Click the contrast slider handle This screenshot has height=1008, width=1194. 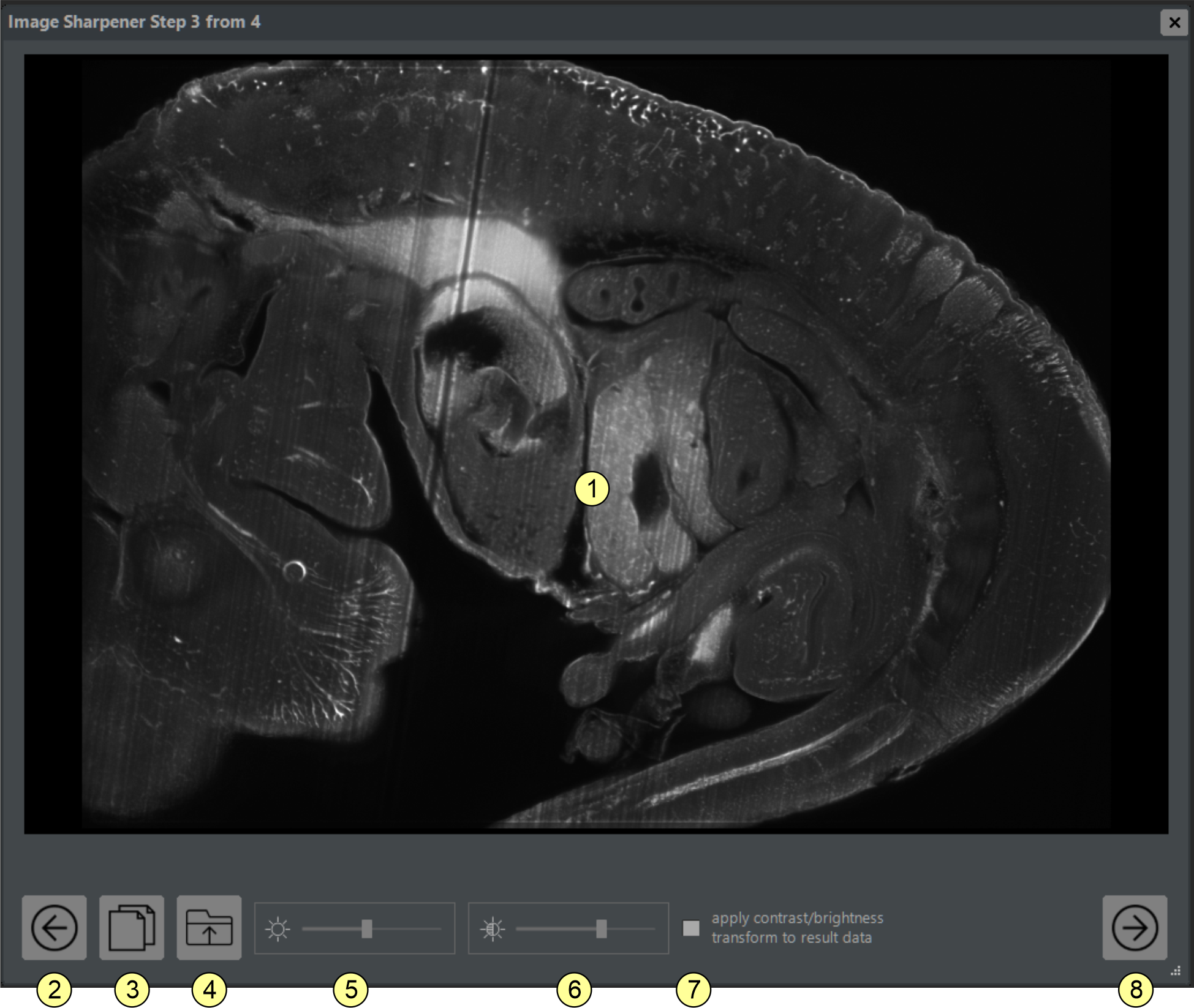[601, 928]
